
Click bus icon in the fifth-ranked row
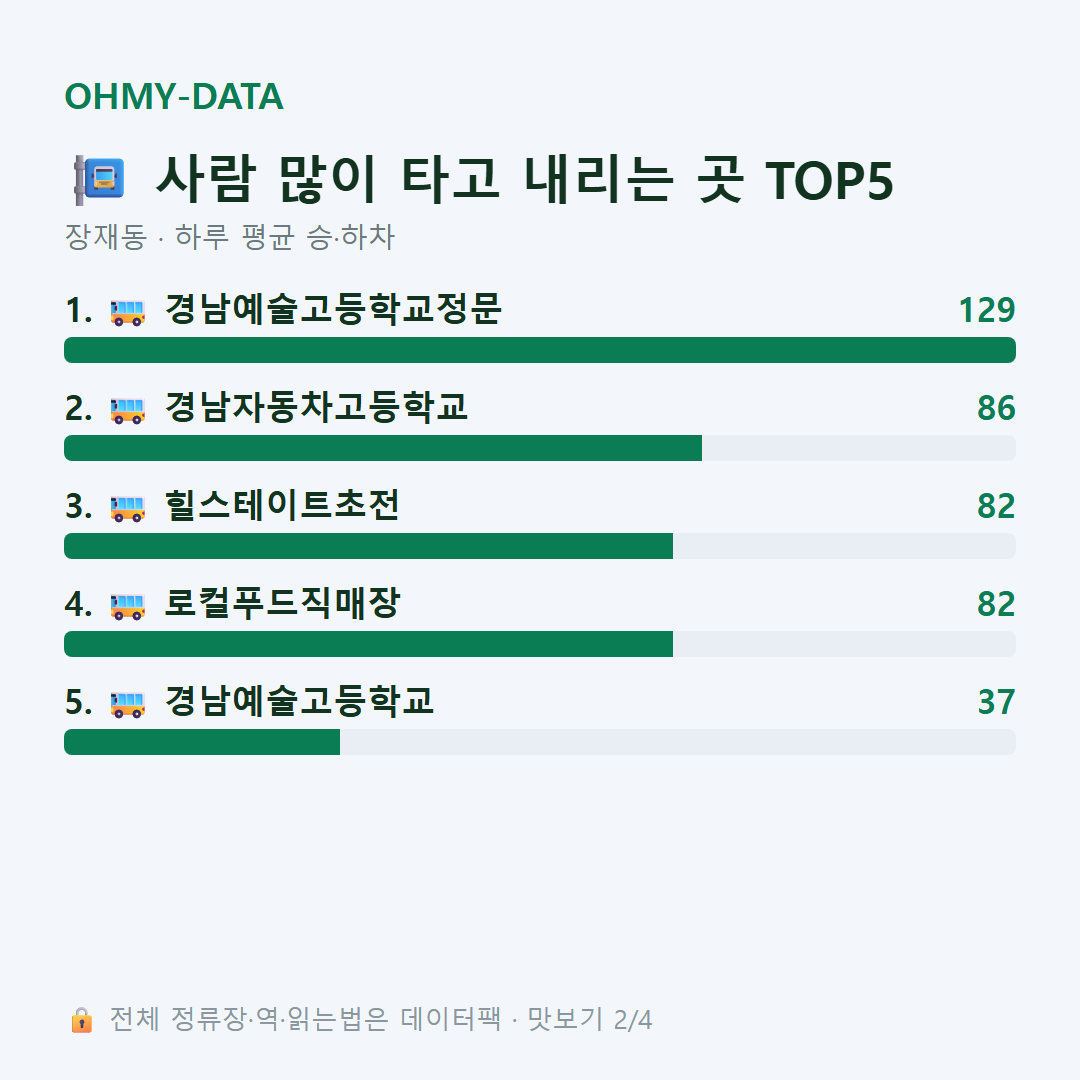coord(127,704)
